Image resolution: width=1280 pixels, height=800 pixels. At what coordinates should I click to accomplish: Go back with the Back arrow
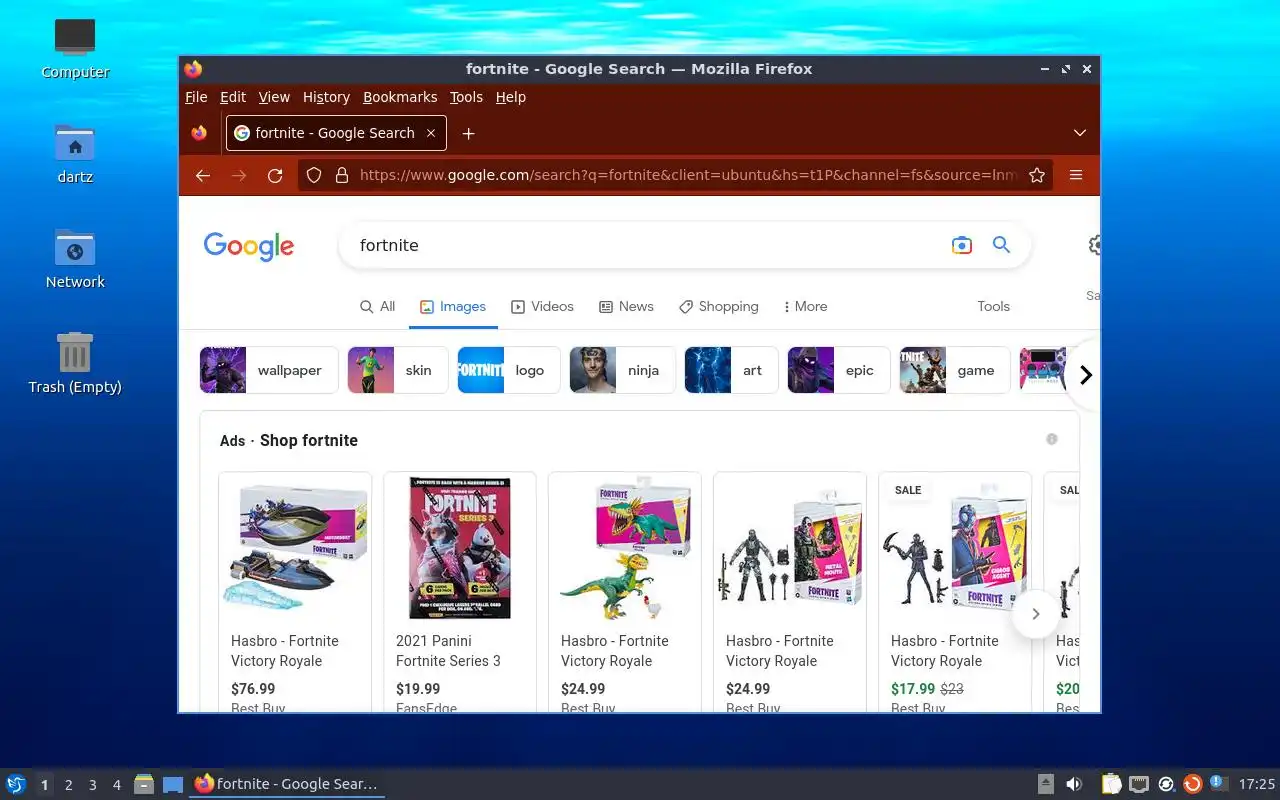(x=203, y=175)
